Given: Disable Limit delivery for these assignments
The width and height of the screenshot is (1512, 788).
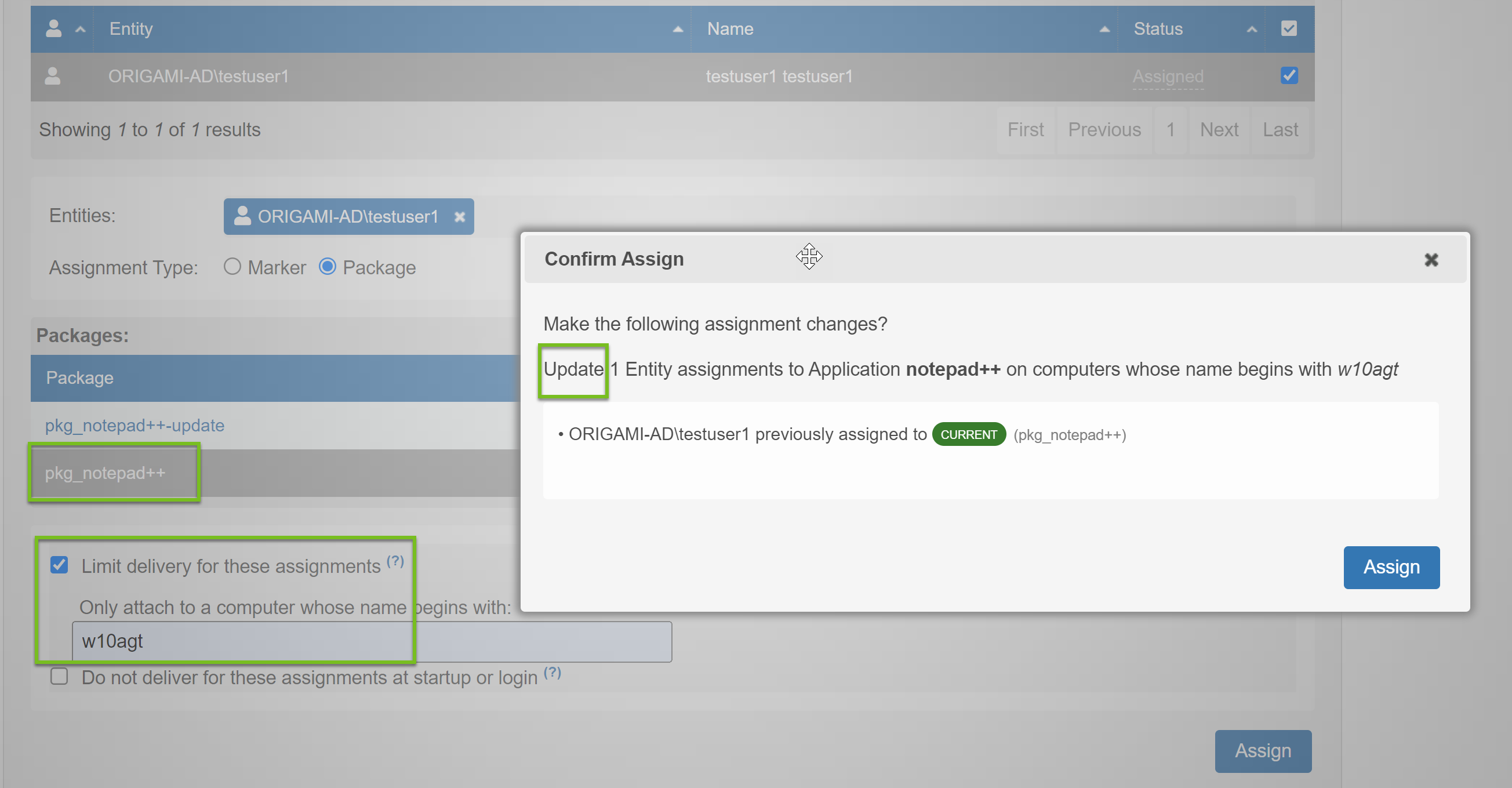Looking at the screenshot, I should (x=59, y=565).
